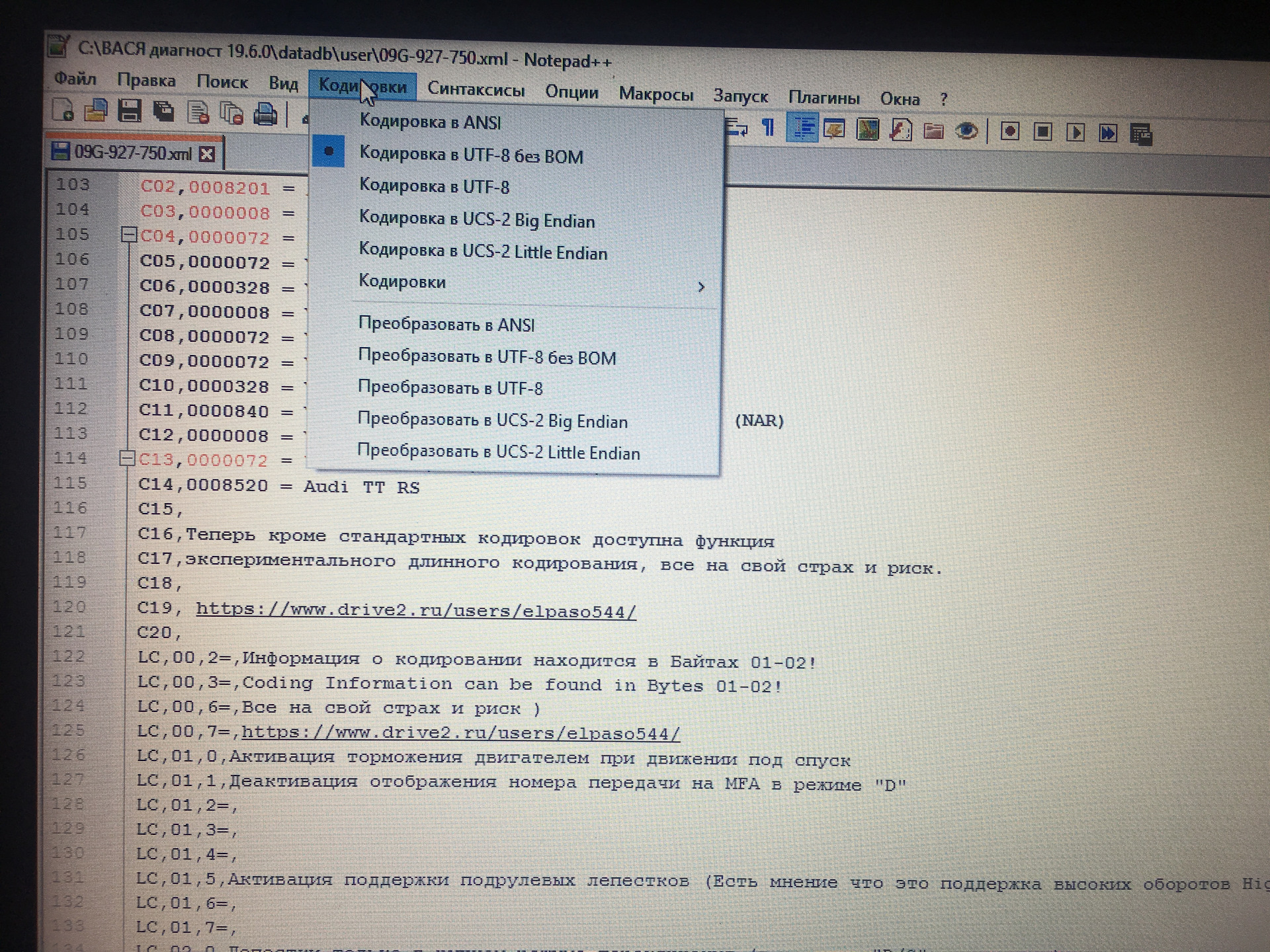Start macro recording with the record icon

pyautogui.click(x=1010, y=132)
